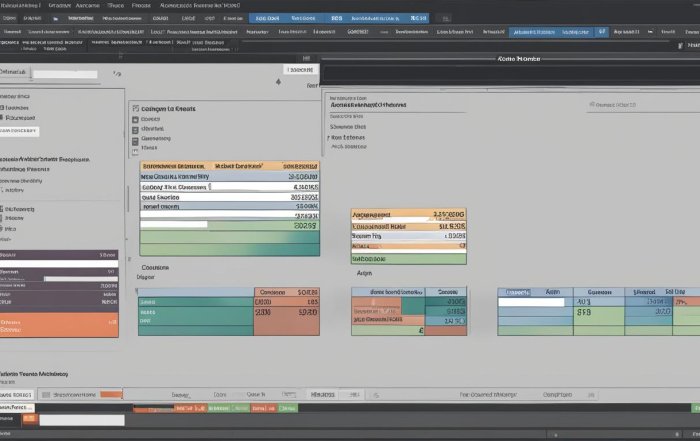Screen dimensions: 700x441
Task: Click the white highlighted button in the left sidebar
Action: tap(20, 131)
